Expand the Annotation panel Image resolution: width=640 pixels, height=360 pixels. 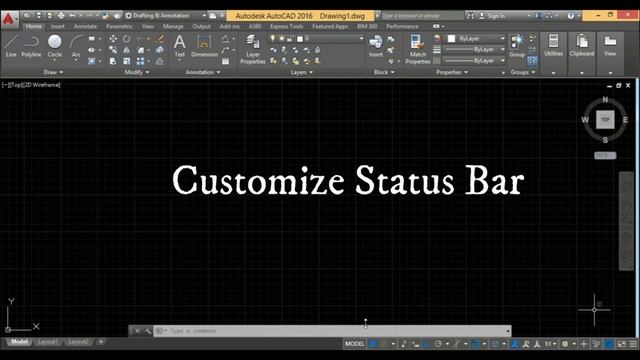click(x=203, y=72)
